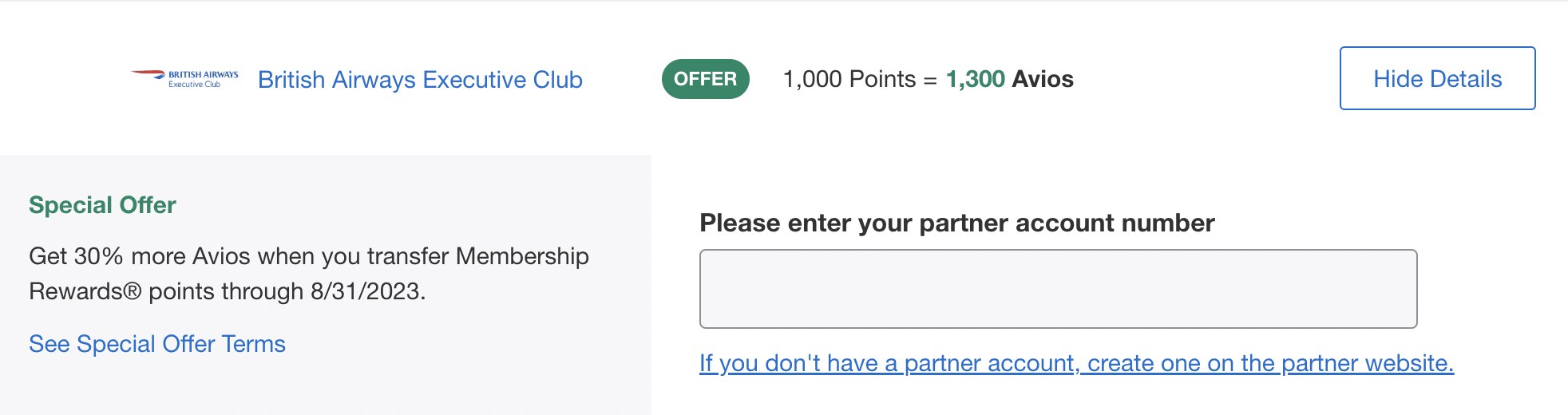
Task: Follow the create partner account link
Action: [1076, 363]
